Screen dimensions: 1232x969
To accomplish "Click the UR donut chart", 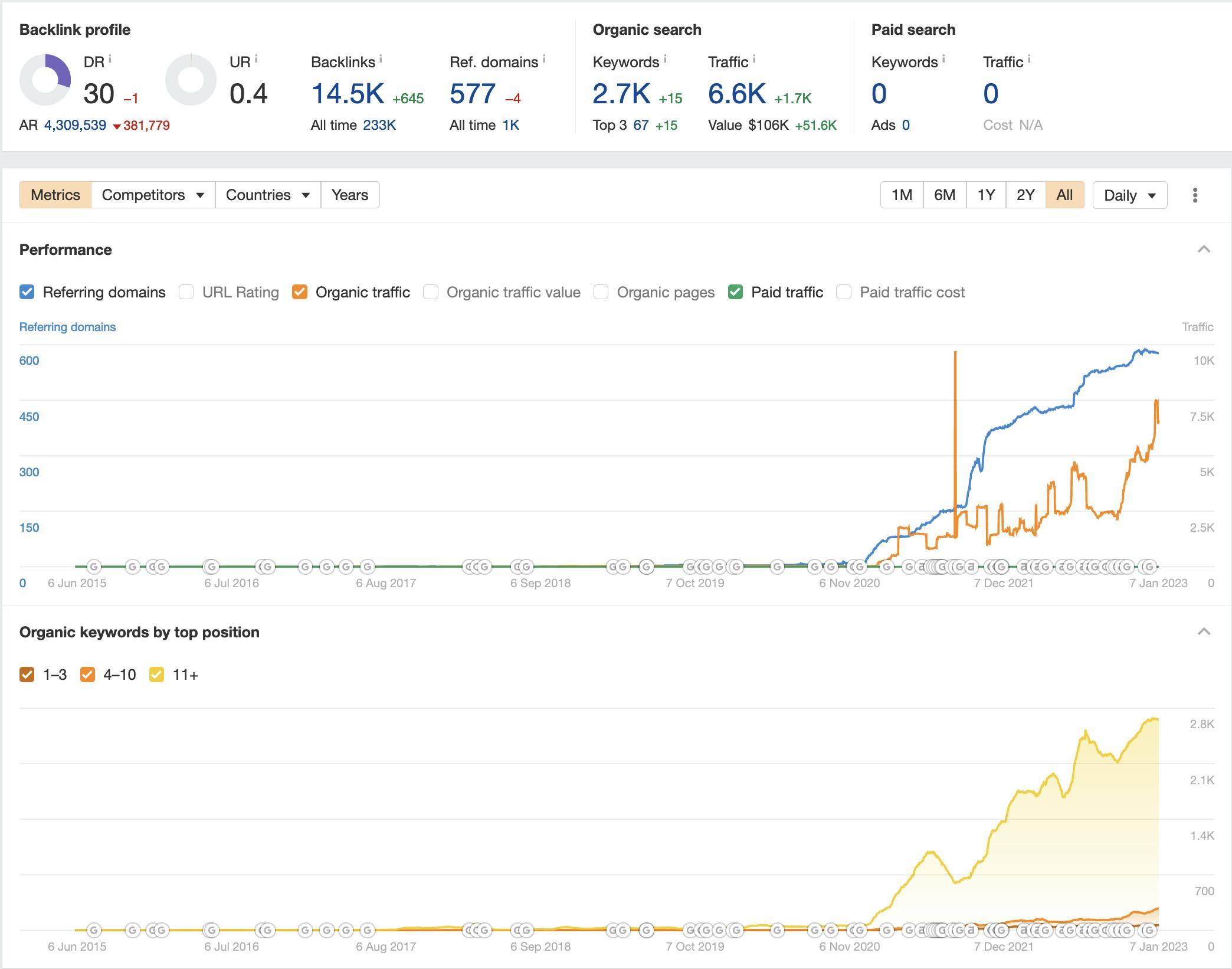I will 191,80.
